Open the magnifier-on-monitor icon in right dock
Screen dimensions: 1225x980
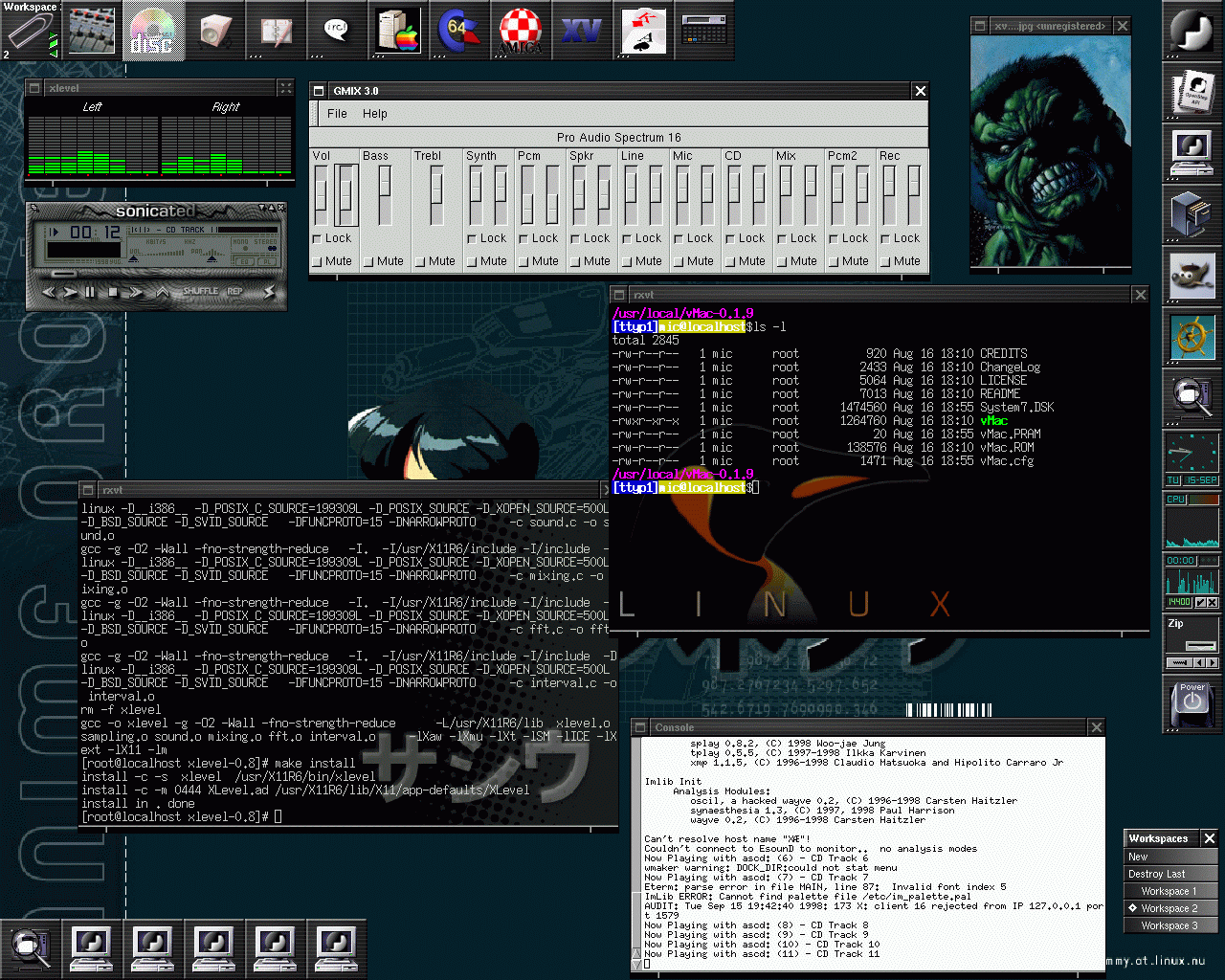click(x=1192, y=399)
